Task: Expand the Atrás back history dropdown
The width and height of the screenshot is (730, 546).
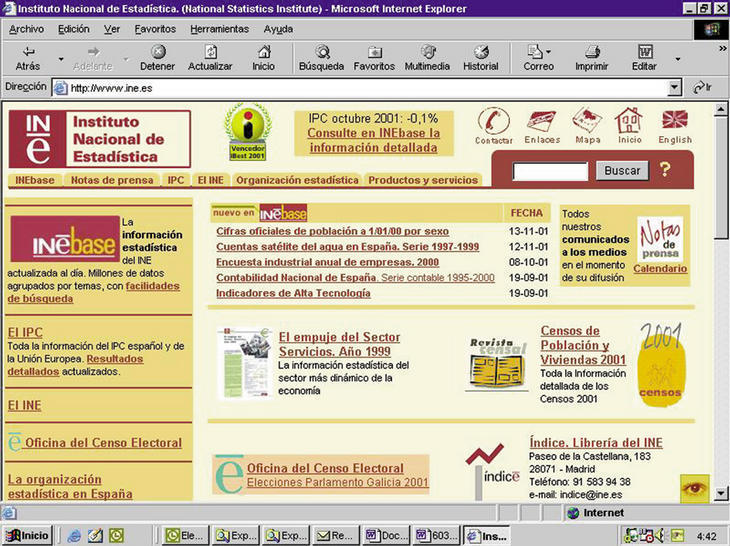Action: pos(60,59)
